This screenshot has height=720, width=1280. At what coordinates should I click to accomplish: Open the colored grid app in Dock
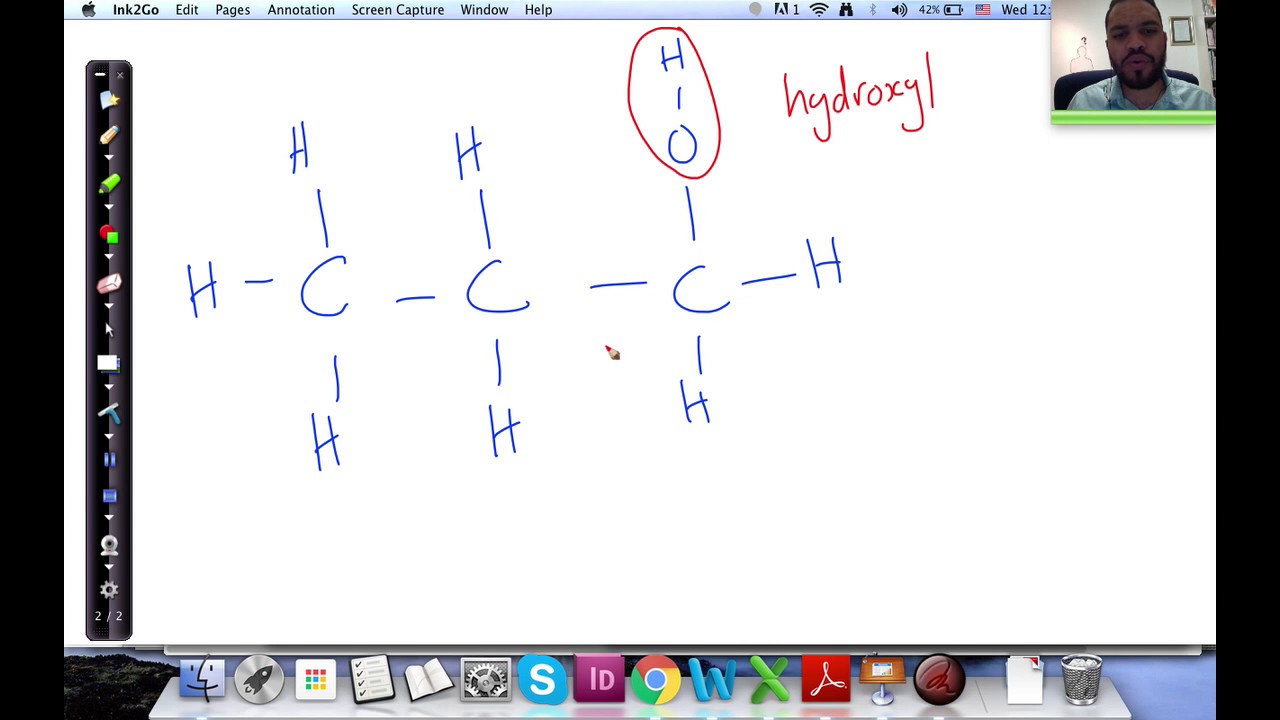click(x=315, y=680)
